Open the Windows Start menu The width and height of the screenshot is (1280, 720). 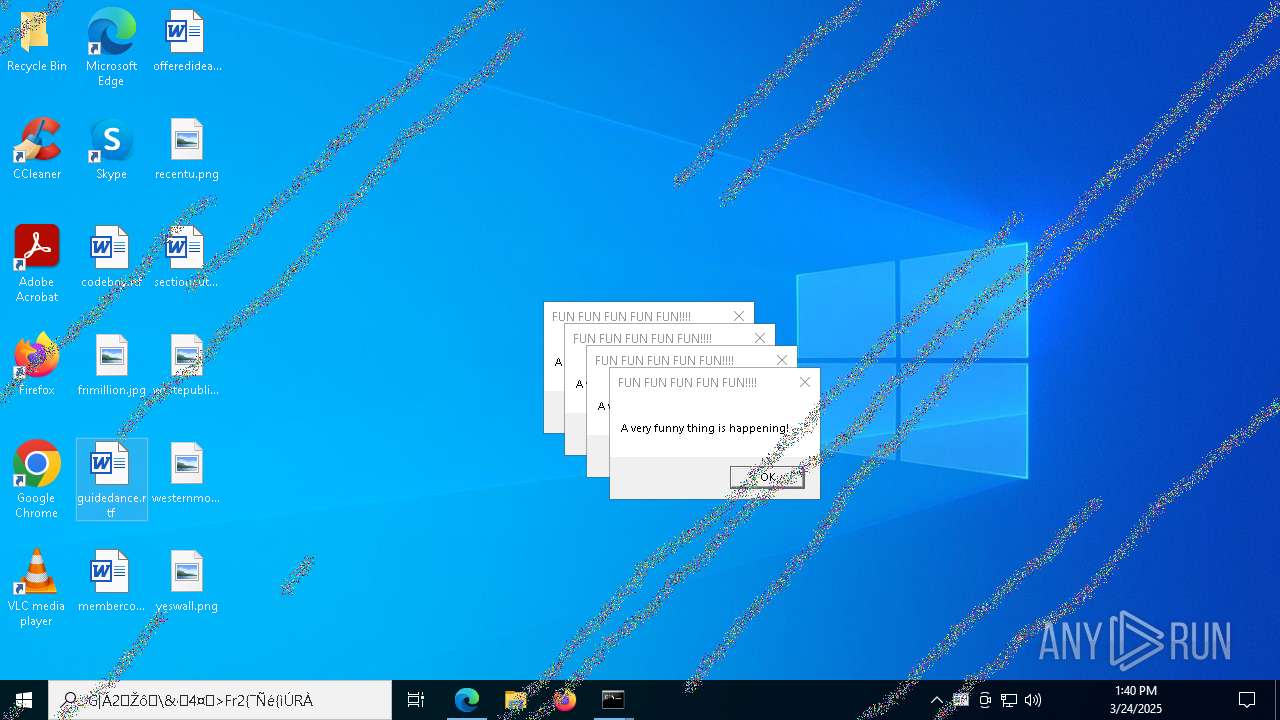click(24, 700)
